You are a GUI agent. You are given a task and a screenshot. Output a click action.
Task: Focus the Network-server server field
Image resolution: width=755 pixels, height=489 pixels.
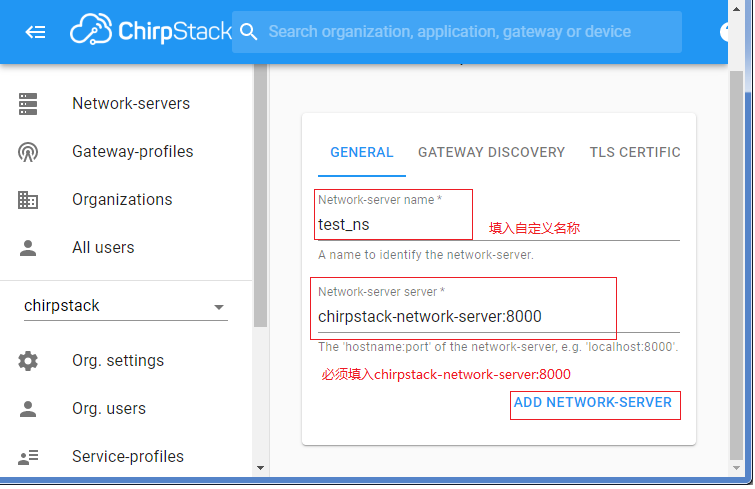click(499, 316)
